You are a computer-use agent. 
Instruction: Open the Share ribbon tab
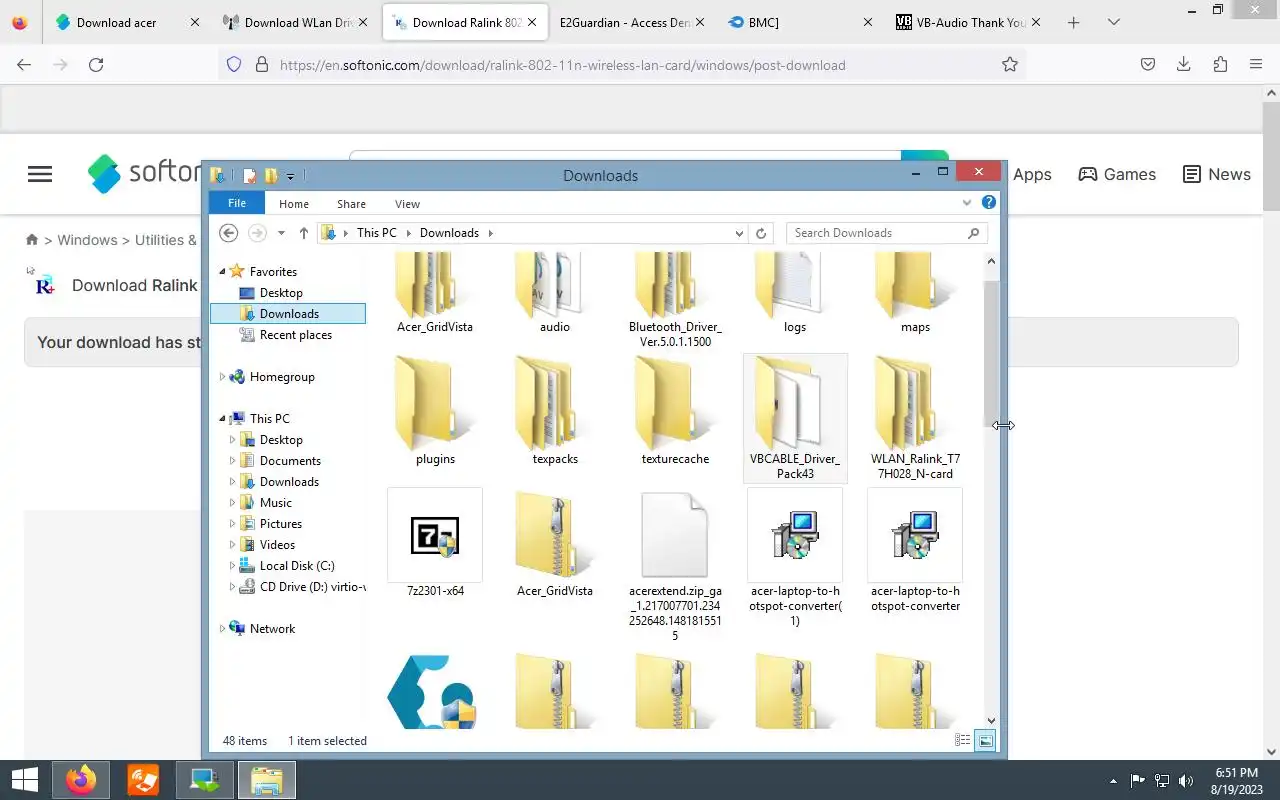tap(351, 203)
